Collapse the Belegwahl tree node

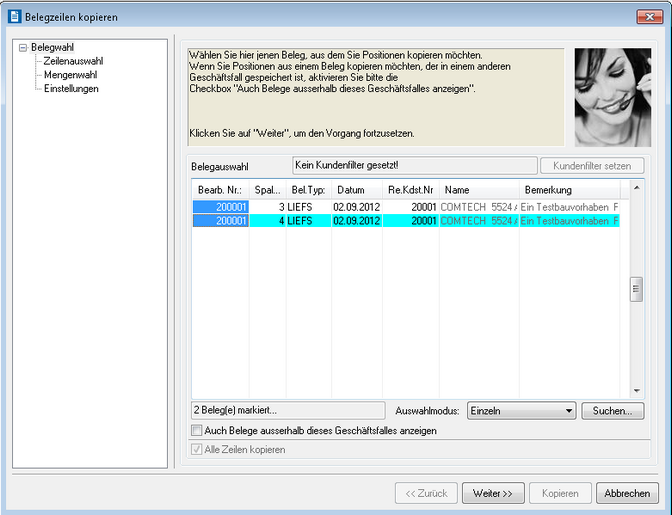23,47
